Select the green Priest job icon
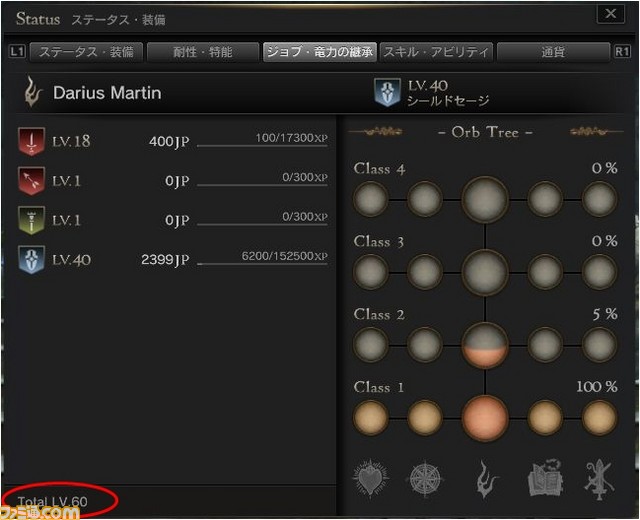The width and height of the screenshot is (640, 520). pos(31,220)
